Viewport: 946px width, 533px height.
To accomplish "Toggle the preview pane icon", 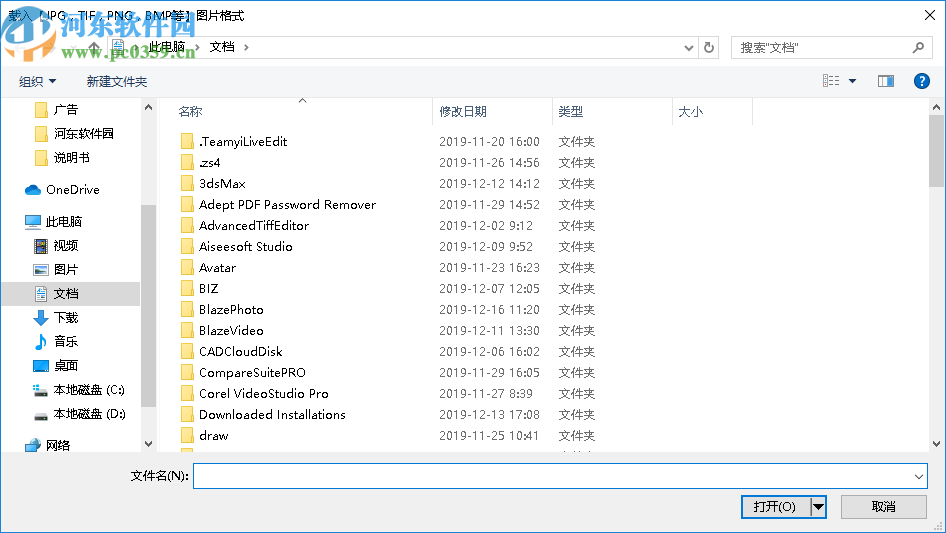I will pyautogui.click(x=886, y=81).
